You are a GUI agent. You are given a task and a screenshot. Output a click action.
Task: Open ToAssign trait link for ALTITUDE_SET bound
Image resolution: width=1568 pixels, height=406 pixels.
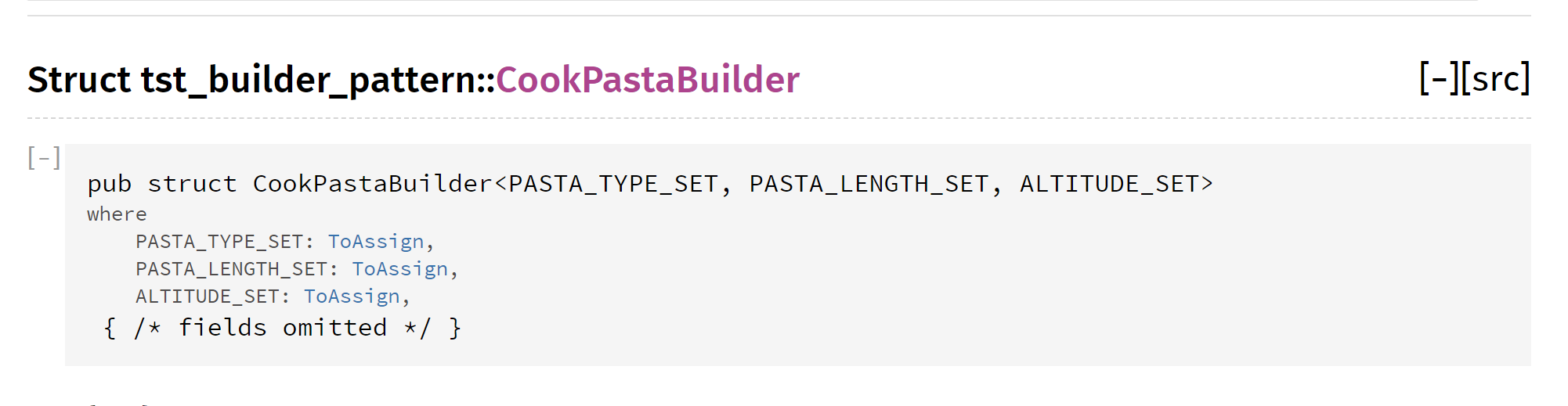(x=352, y=296)
